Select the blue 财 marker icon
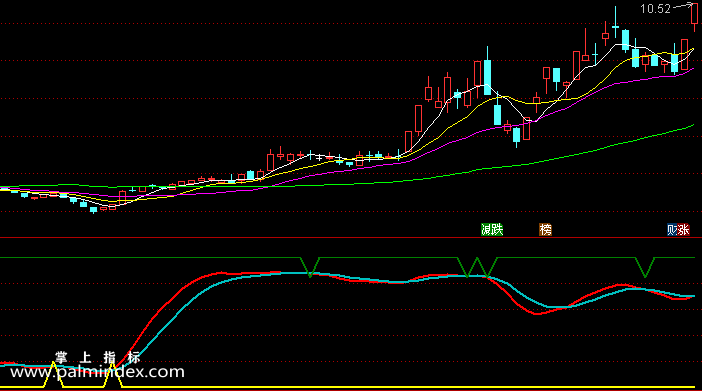702x391 pixels. tap(672, 230)
